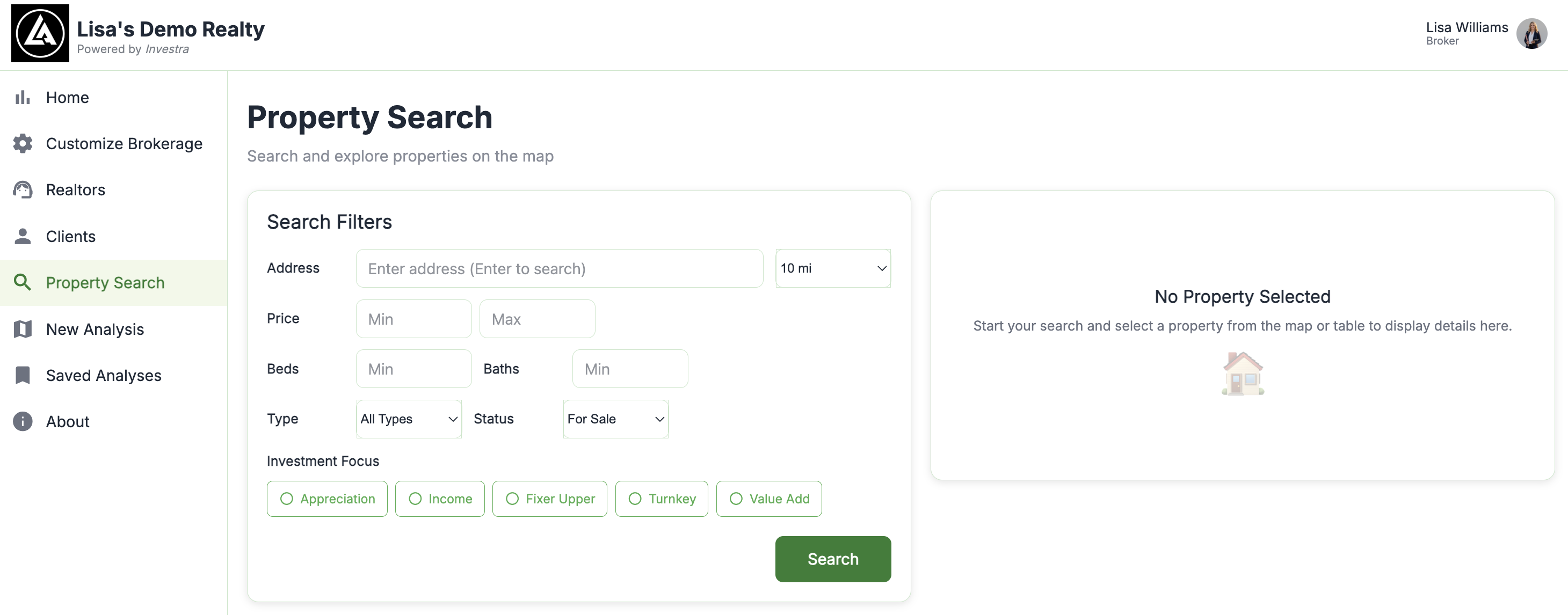Screen dimensions: 1568x615
Task: Open About via the info icon
Action: (x=23, y=421)
